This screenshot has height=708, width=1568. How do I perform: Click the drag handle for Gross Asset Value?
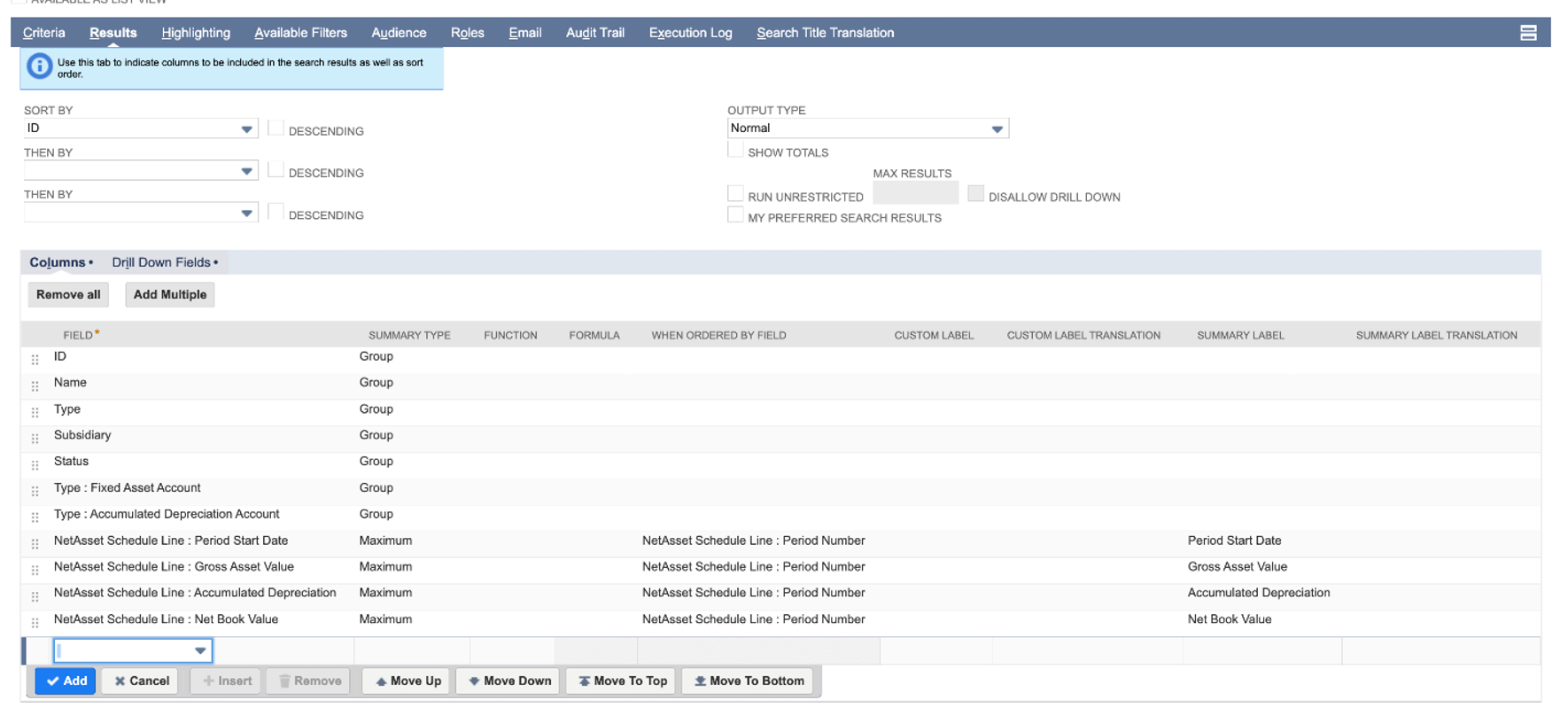click(x=35, y=570)
